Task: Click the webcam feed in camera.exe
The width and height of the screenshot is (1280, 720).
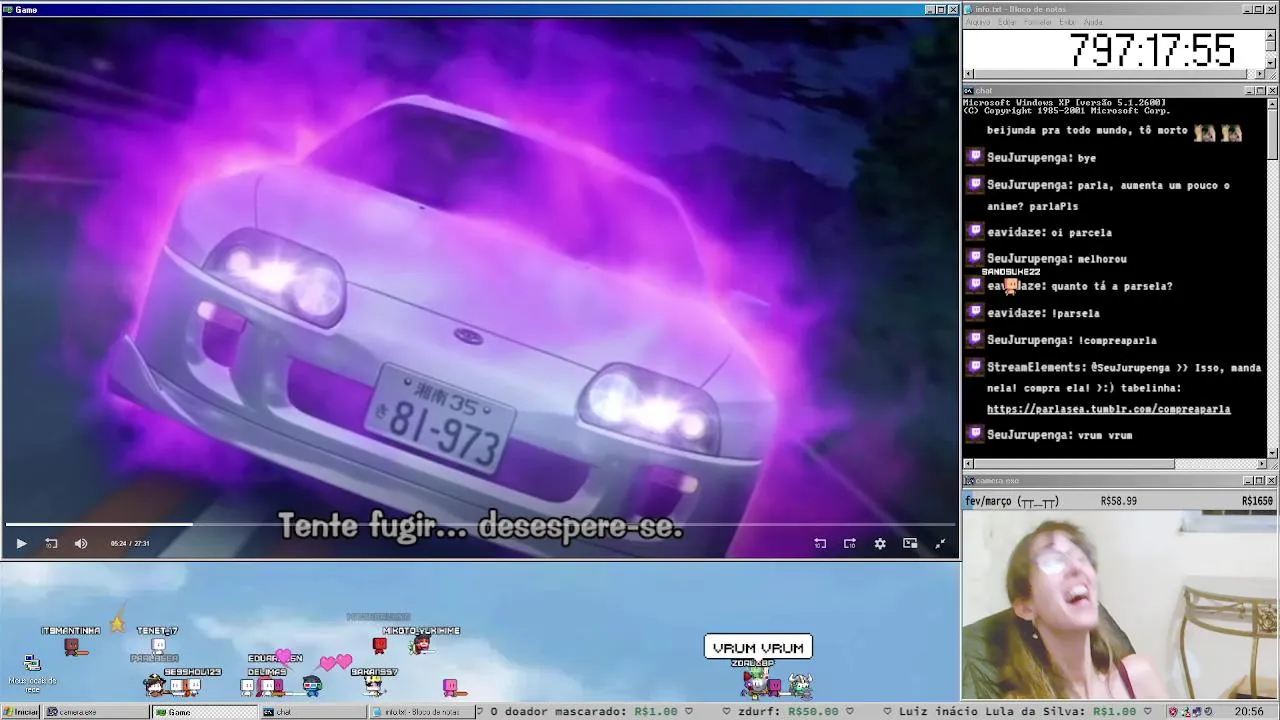Action: (1119, 605)
